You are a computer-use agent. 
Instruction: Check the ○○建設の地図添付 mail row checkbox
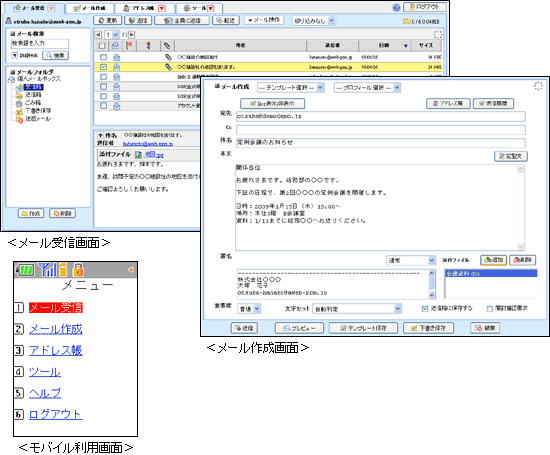coord(103,57)
